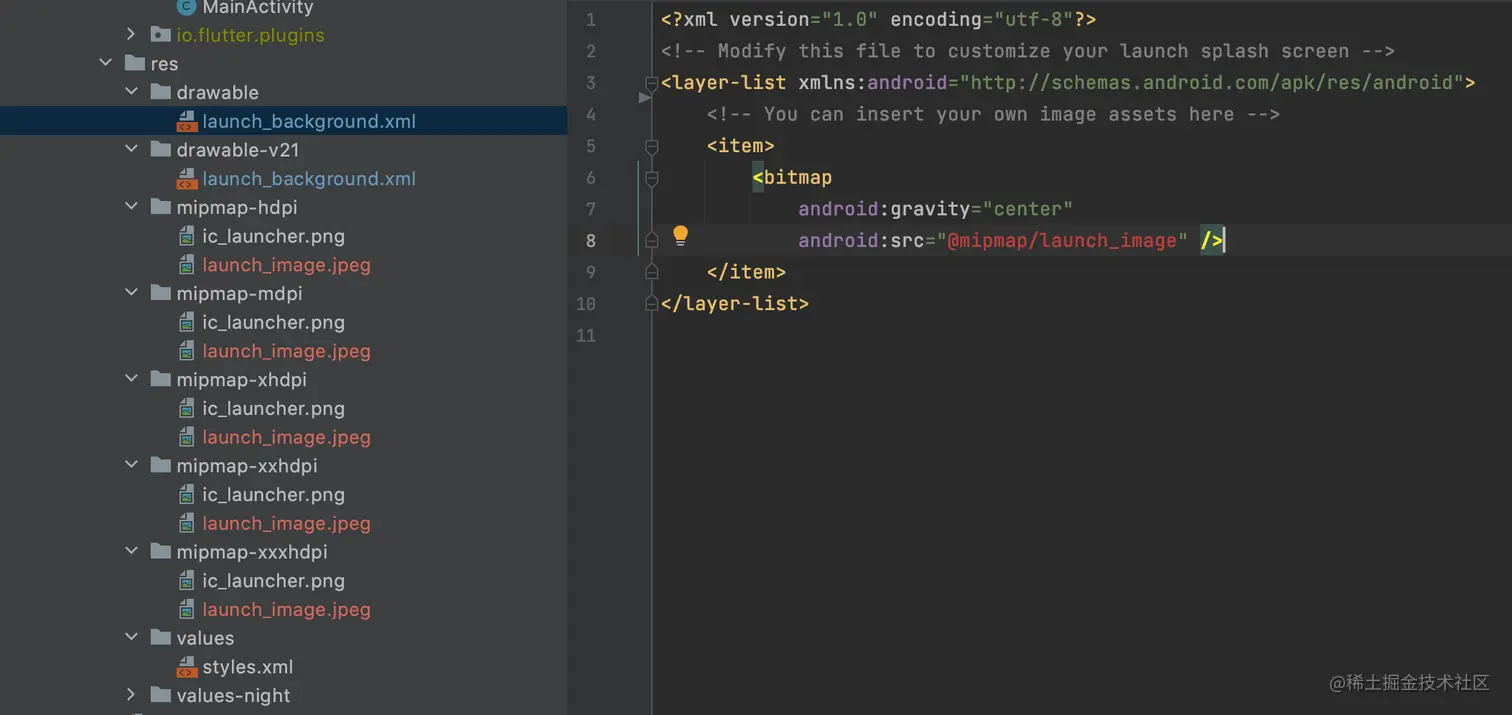The height and width of the screenshot is (715, 1512).
Task: Fold the item tag at line 5
Action: 652,146
